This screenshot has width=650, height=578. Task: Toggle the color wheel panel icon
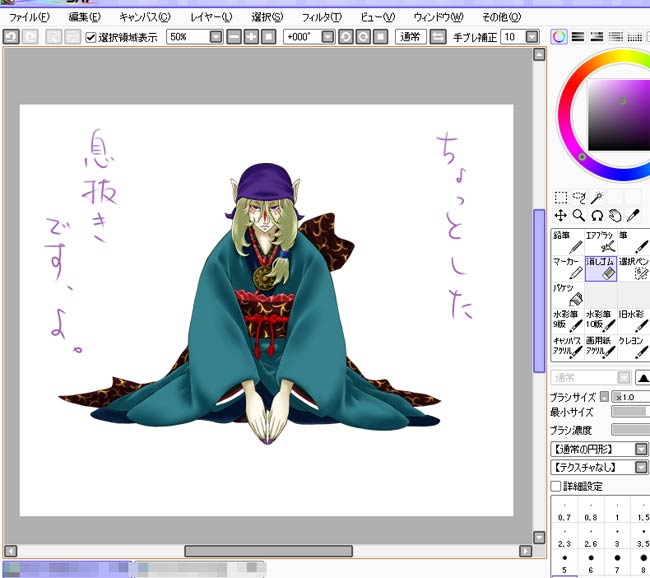click(559, 37)
